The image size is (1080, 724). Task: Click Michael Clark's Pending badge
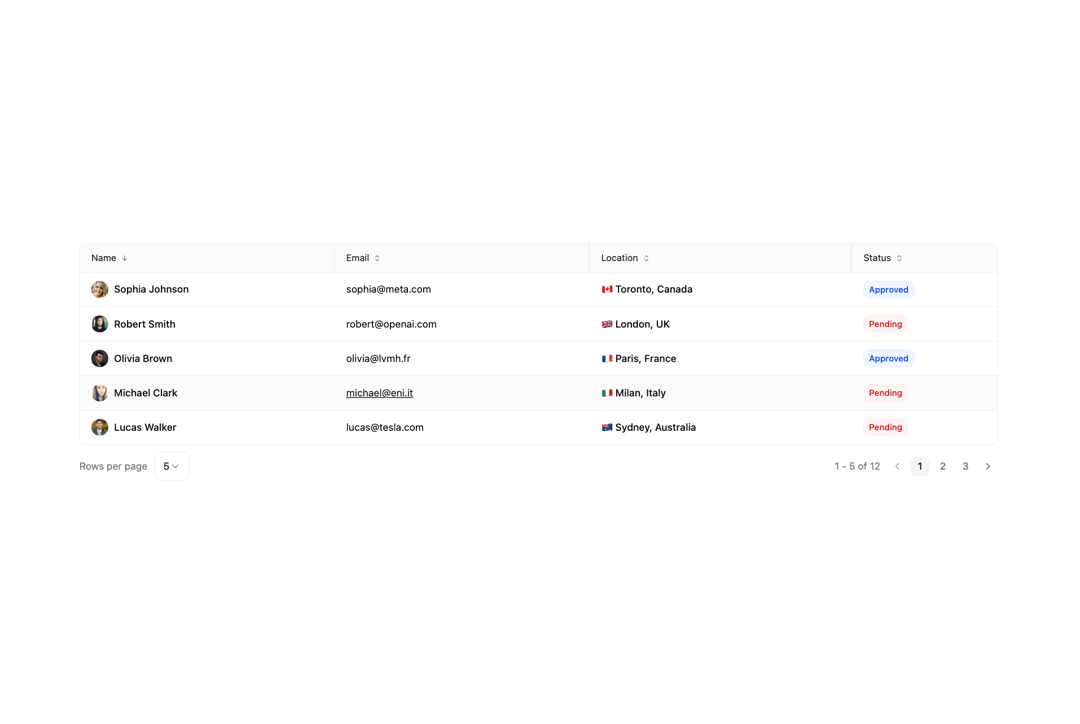coord(885,393)
